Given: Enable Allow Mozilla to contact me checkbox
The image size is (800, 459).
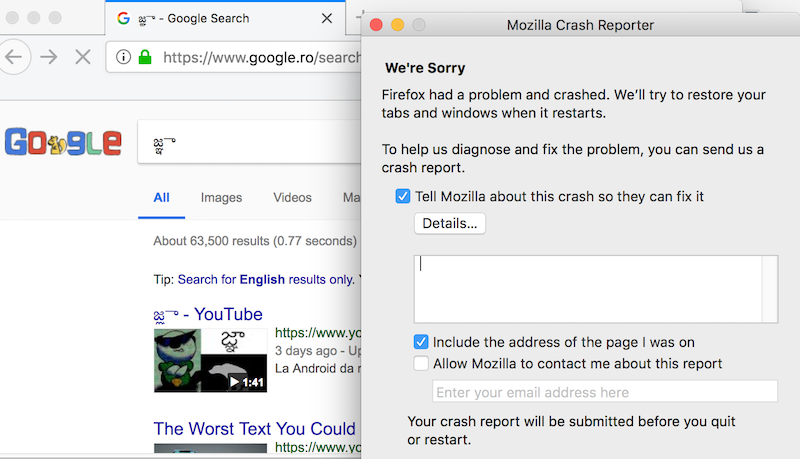Looking at the screenshot, I should click(421, 363).
